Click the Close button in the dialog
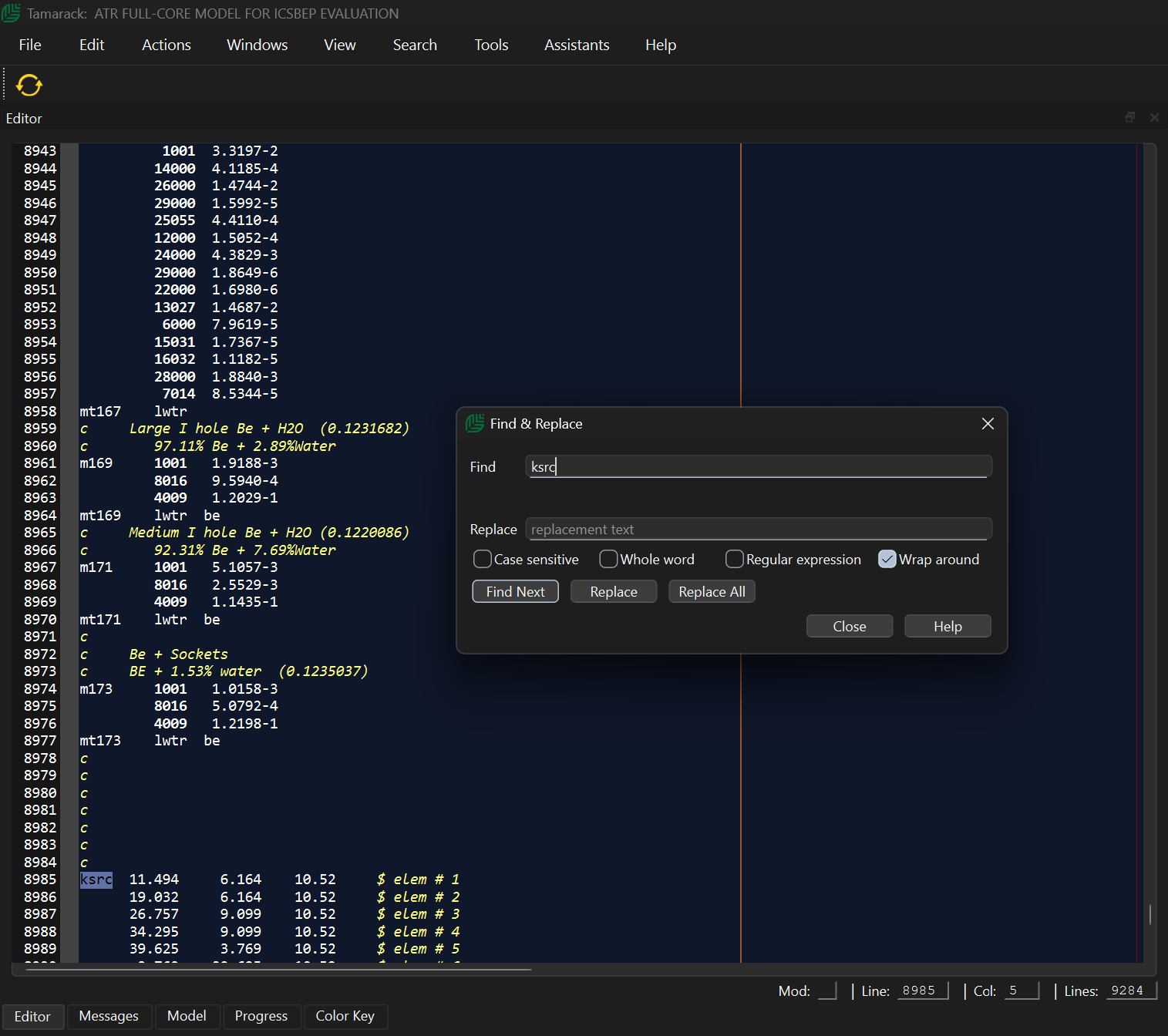 pyautogui.click(x=850, y=626)
